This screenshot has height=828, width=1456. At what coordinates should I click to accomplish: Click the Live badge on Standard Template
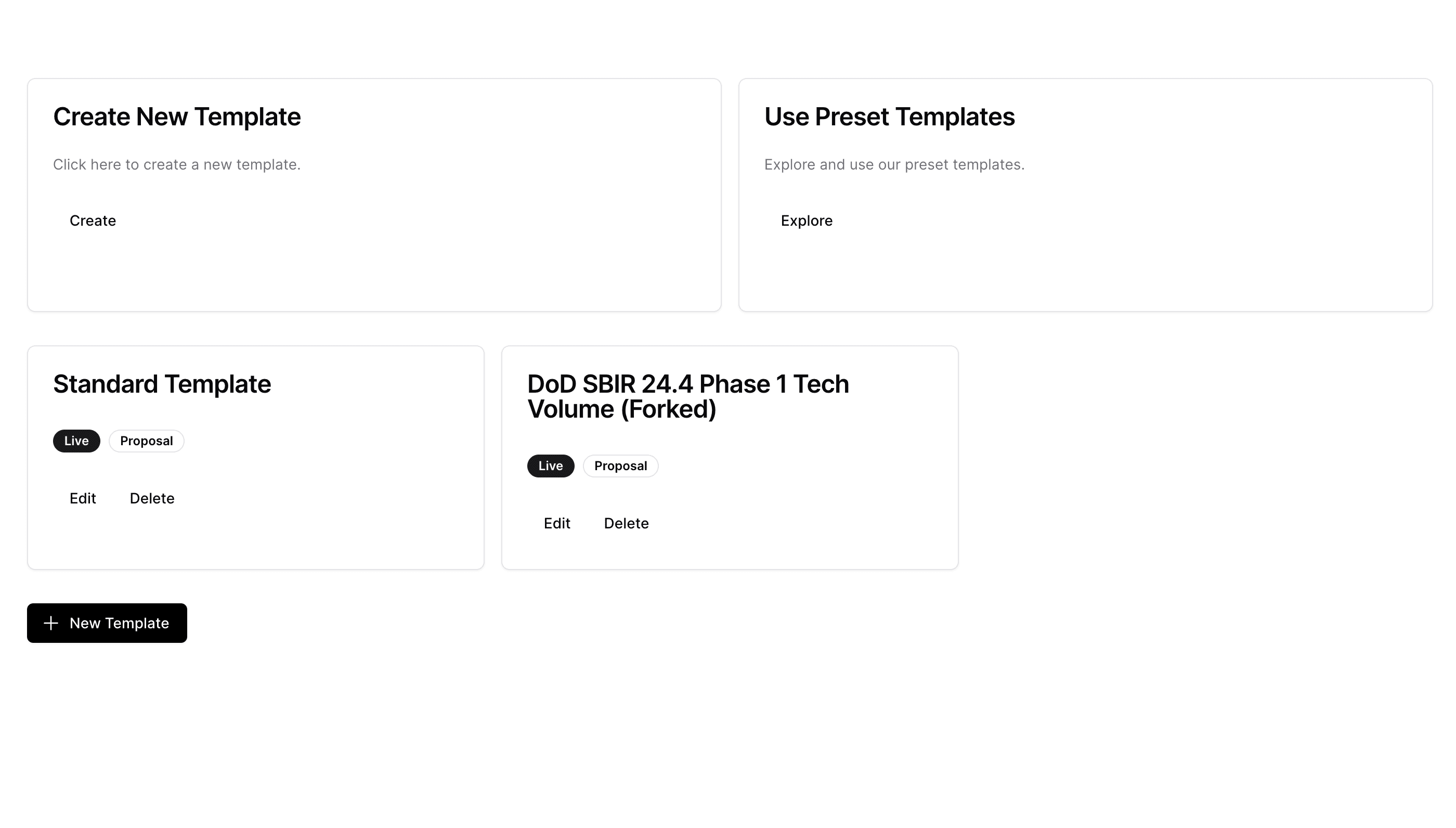(x=76, y=441)
